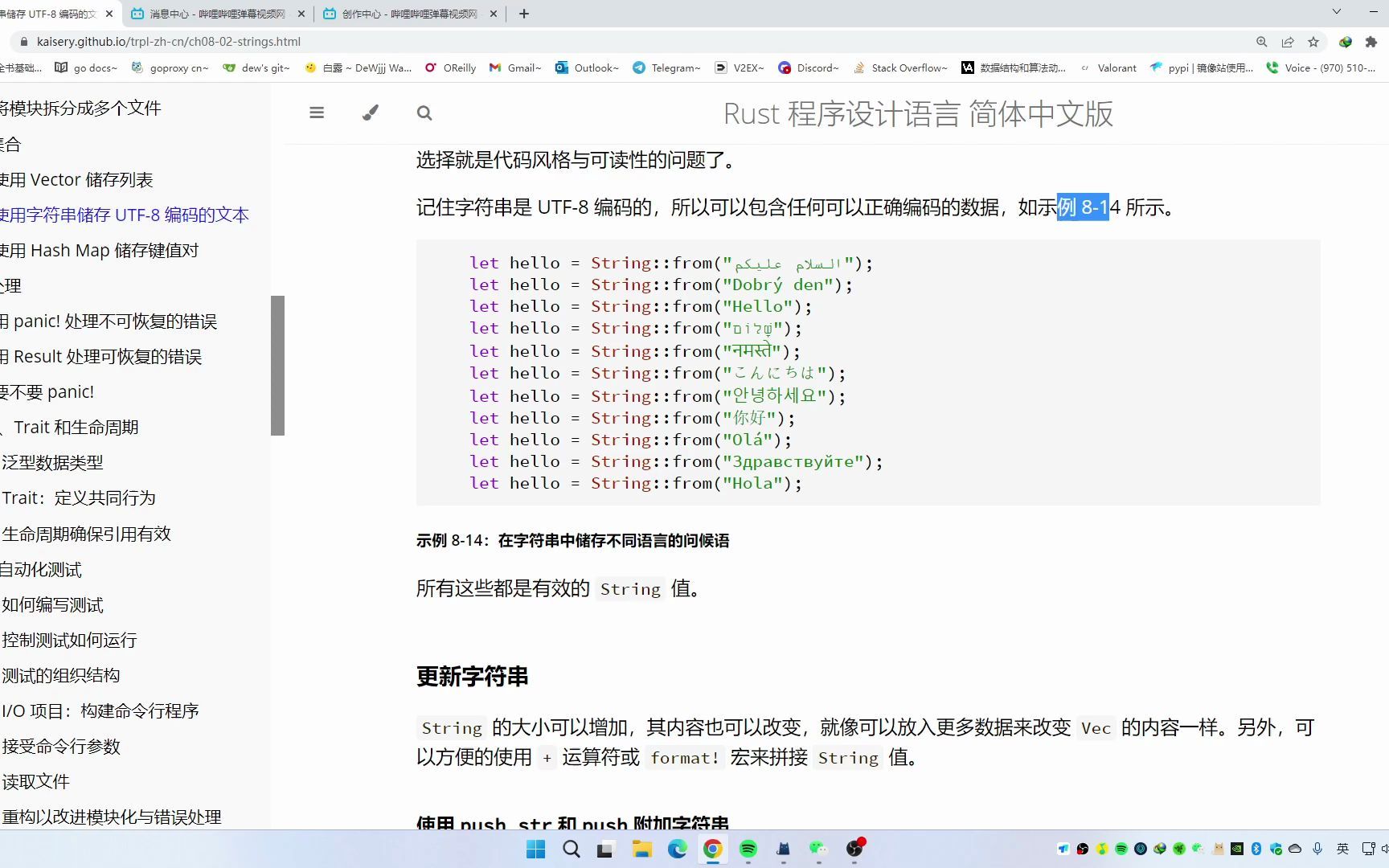Toggle the microphone from the system tray
1389x868 pixels.
1318,849
